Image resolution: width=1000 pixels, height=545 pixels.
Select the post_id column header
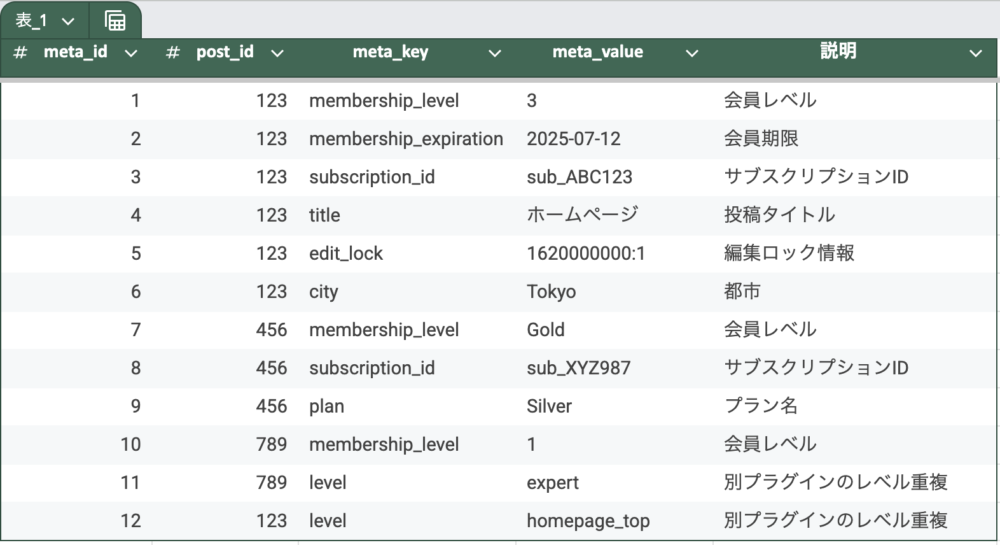tap(224, 52)
